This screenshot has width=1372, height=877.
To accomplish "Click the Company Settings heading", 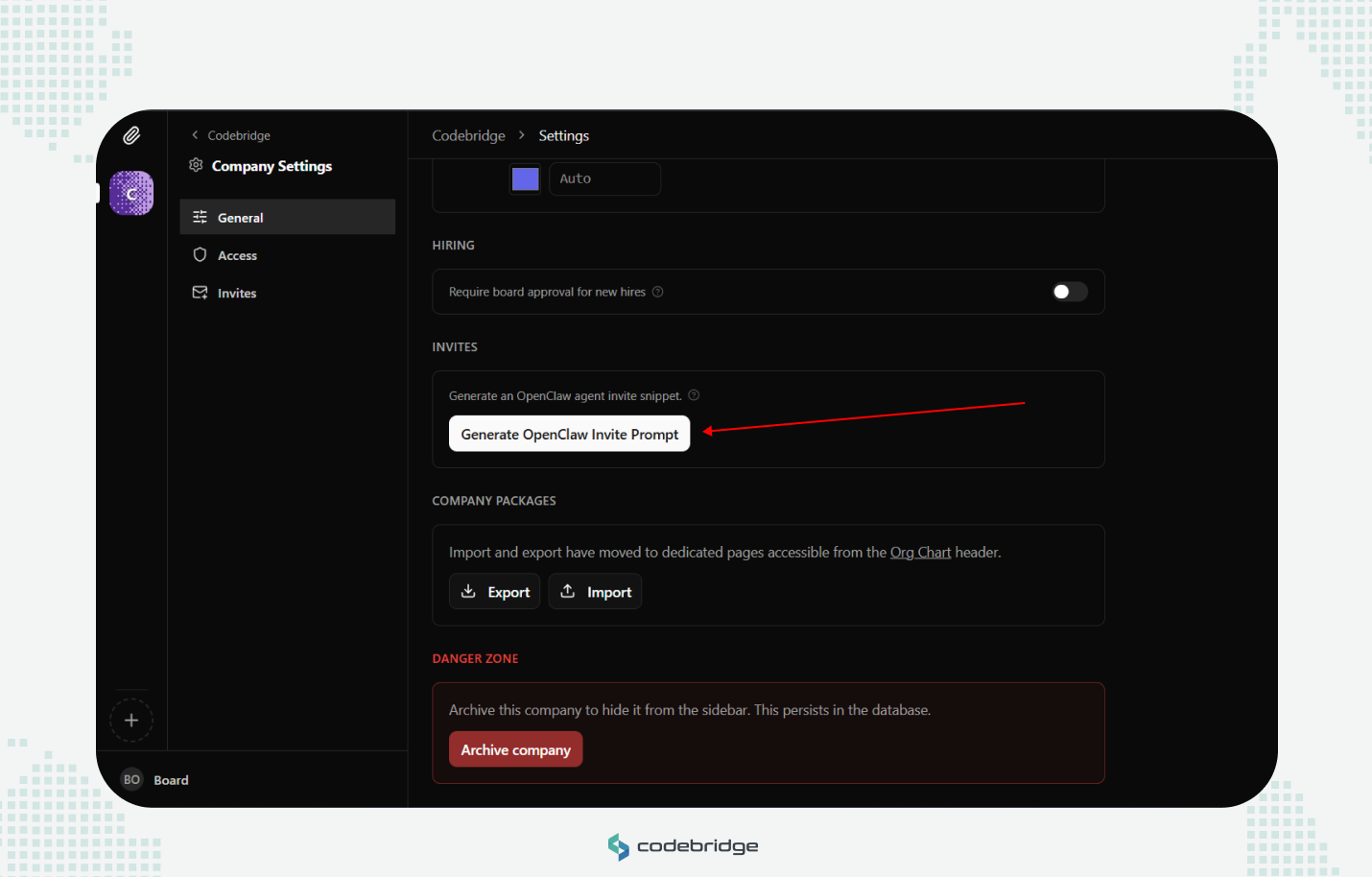I will (x=272, y=166).
